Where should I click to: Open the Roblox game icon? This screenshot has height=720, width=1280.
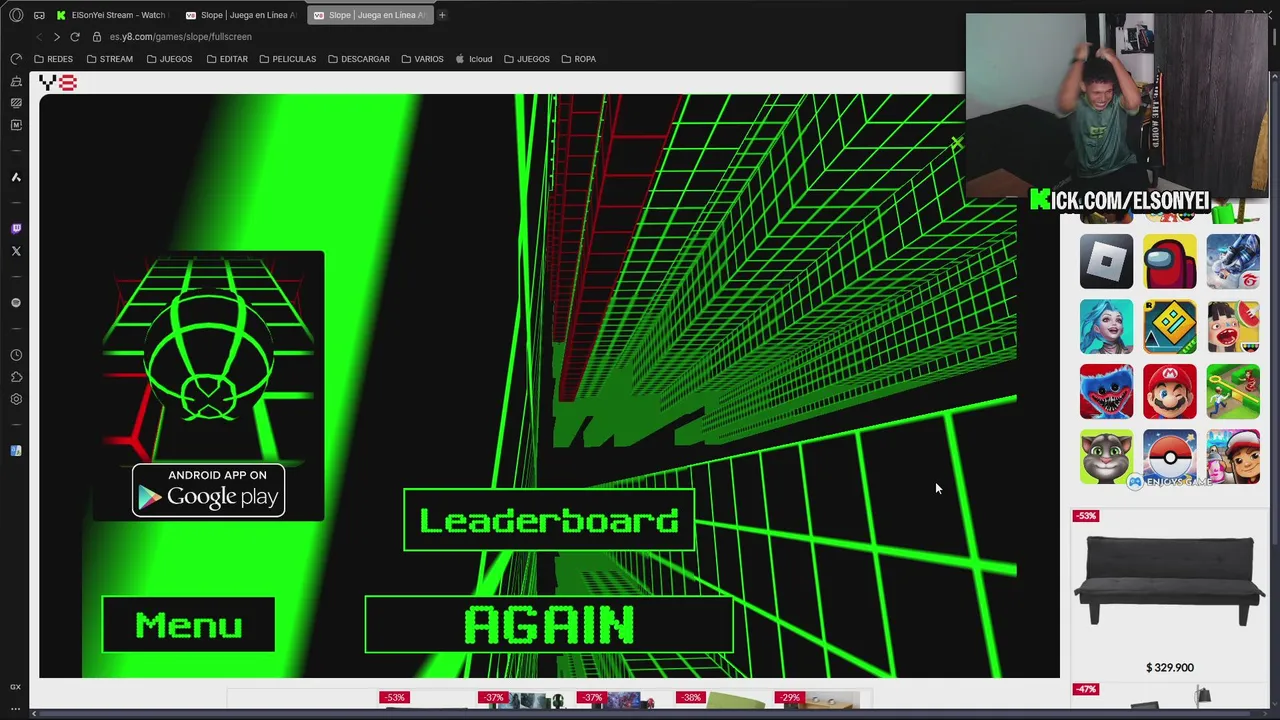click(1106, 262)
